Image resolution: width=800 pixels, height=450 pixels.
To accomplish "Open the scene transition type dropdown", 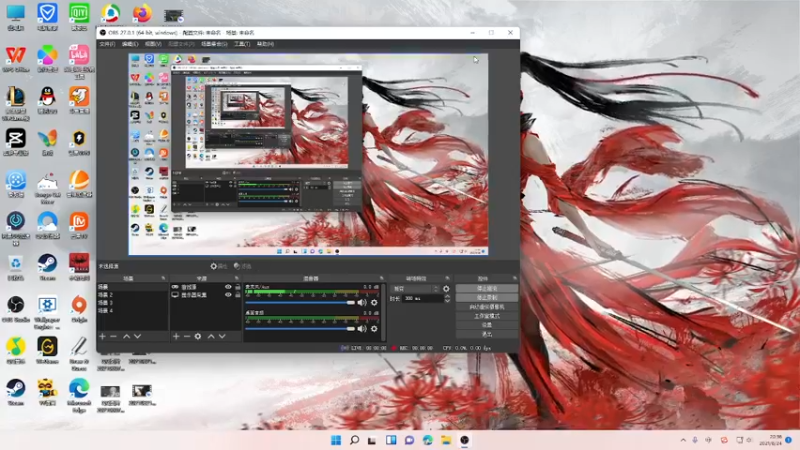I will click(415, 289).
